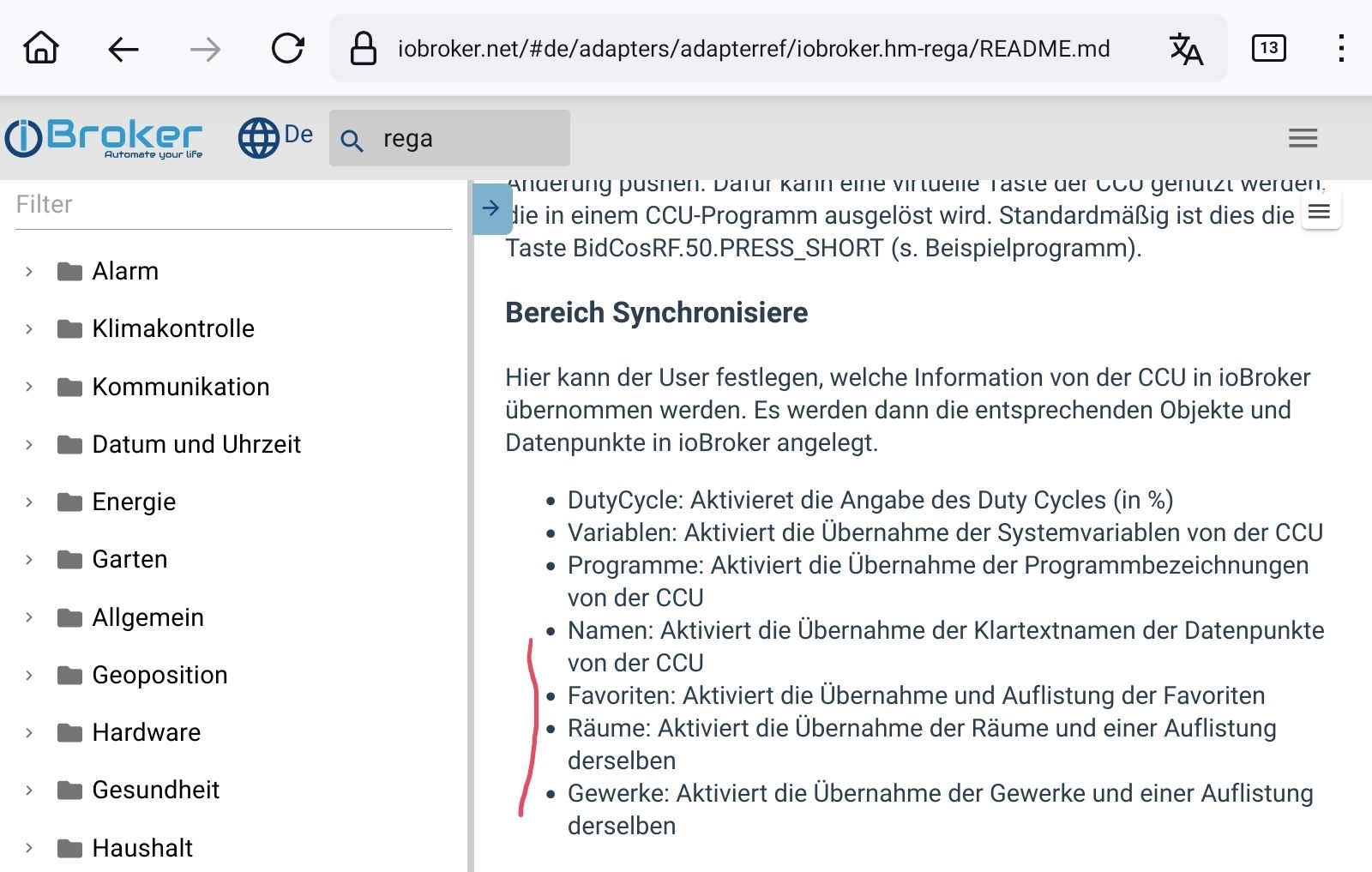Click the Haushalt folder icon
This screenshot has height=872, width=1372.
click(x=69, y=848)
